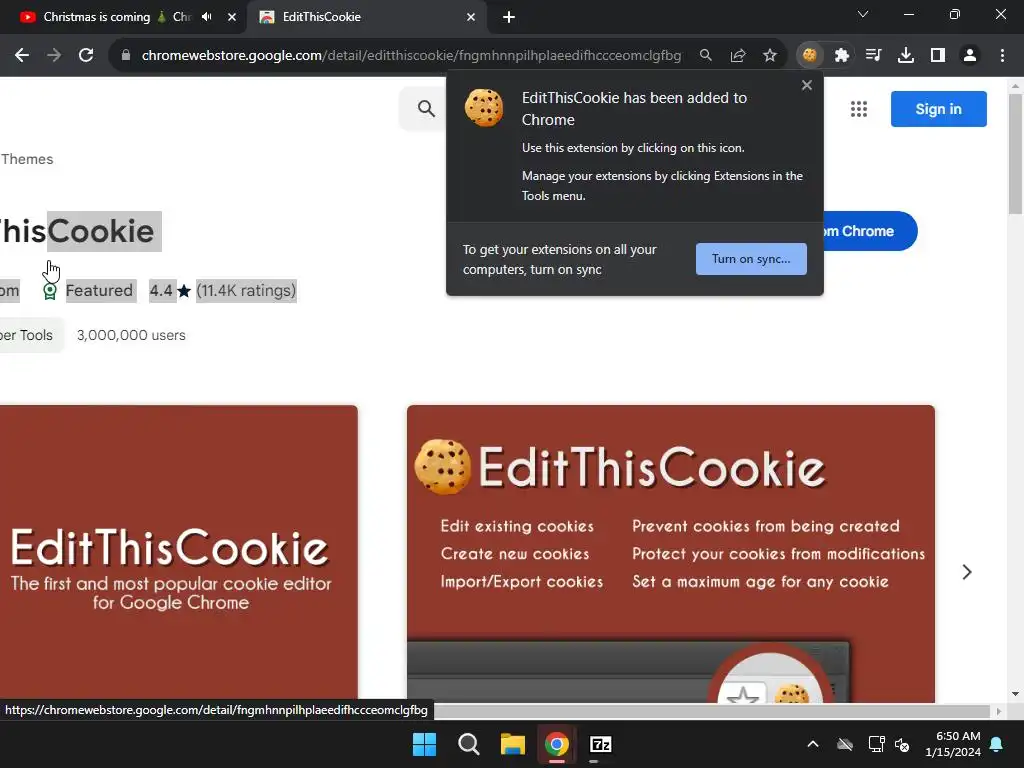Reload the current page
The image size is (1024, 768).
coord(86,56)
